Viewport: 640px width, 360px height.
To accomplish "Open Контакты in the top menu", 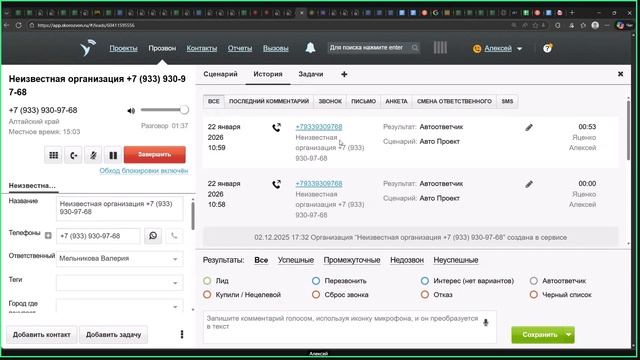I will click(202, 48).
